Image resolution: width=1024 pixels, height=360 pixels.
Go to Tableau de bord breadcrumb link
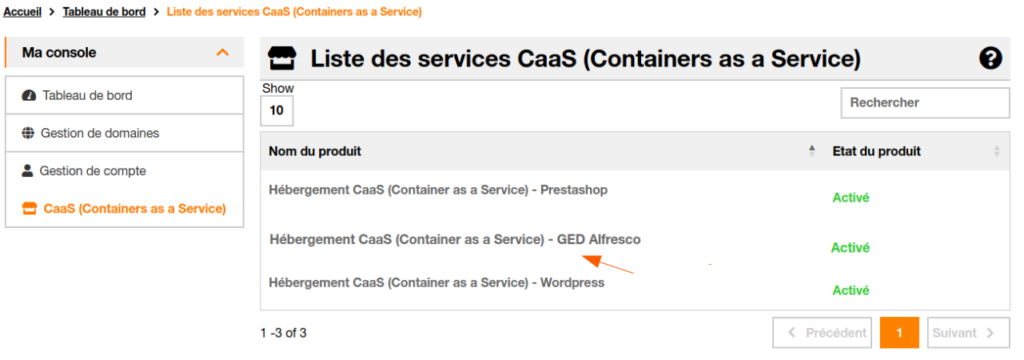click(104, 12)
